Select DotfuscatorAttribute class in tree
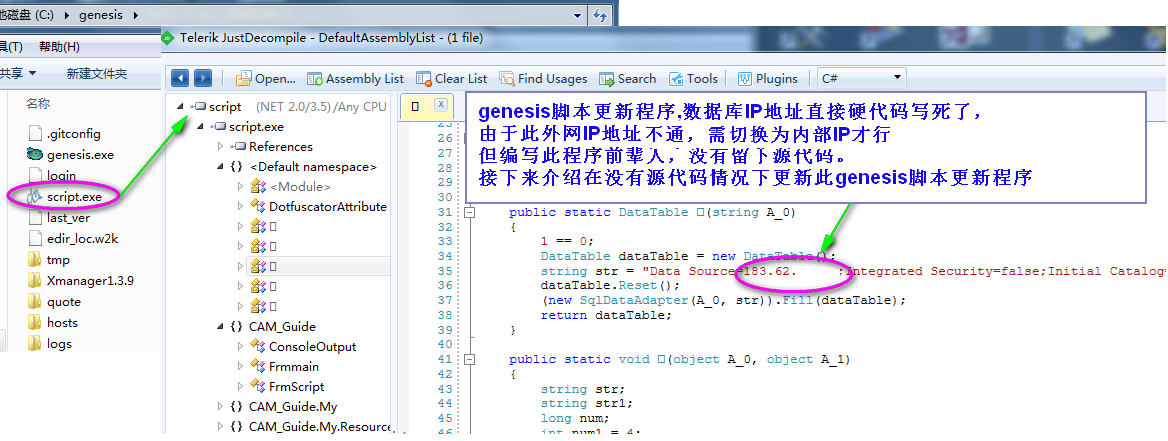Screen dimensions: 1168x441 [328, 206]
